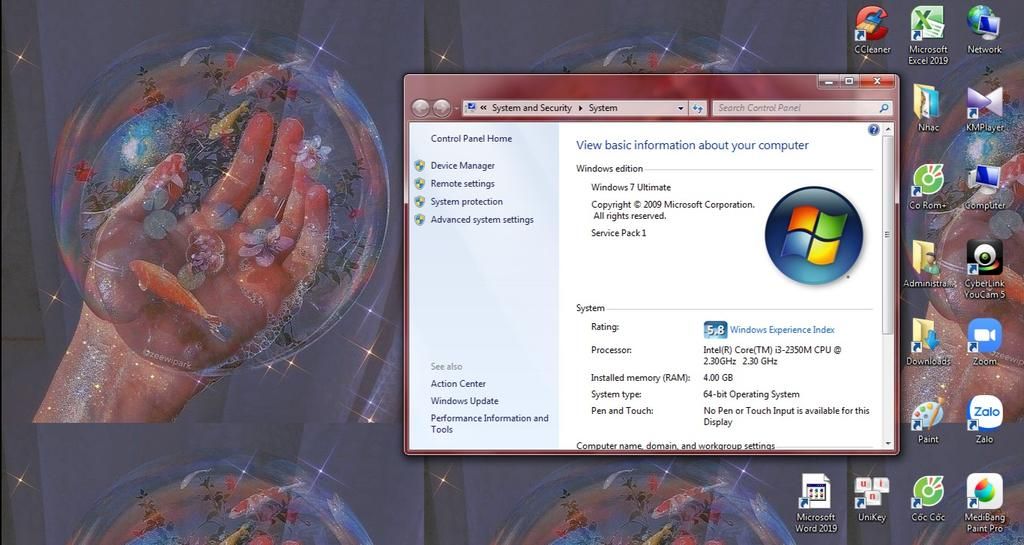Click the vertical scrollbar thumb
This screenshot has height=545, width=1024.
[x=888, y=234]
